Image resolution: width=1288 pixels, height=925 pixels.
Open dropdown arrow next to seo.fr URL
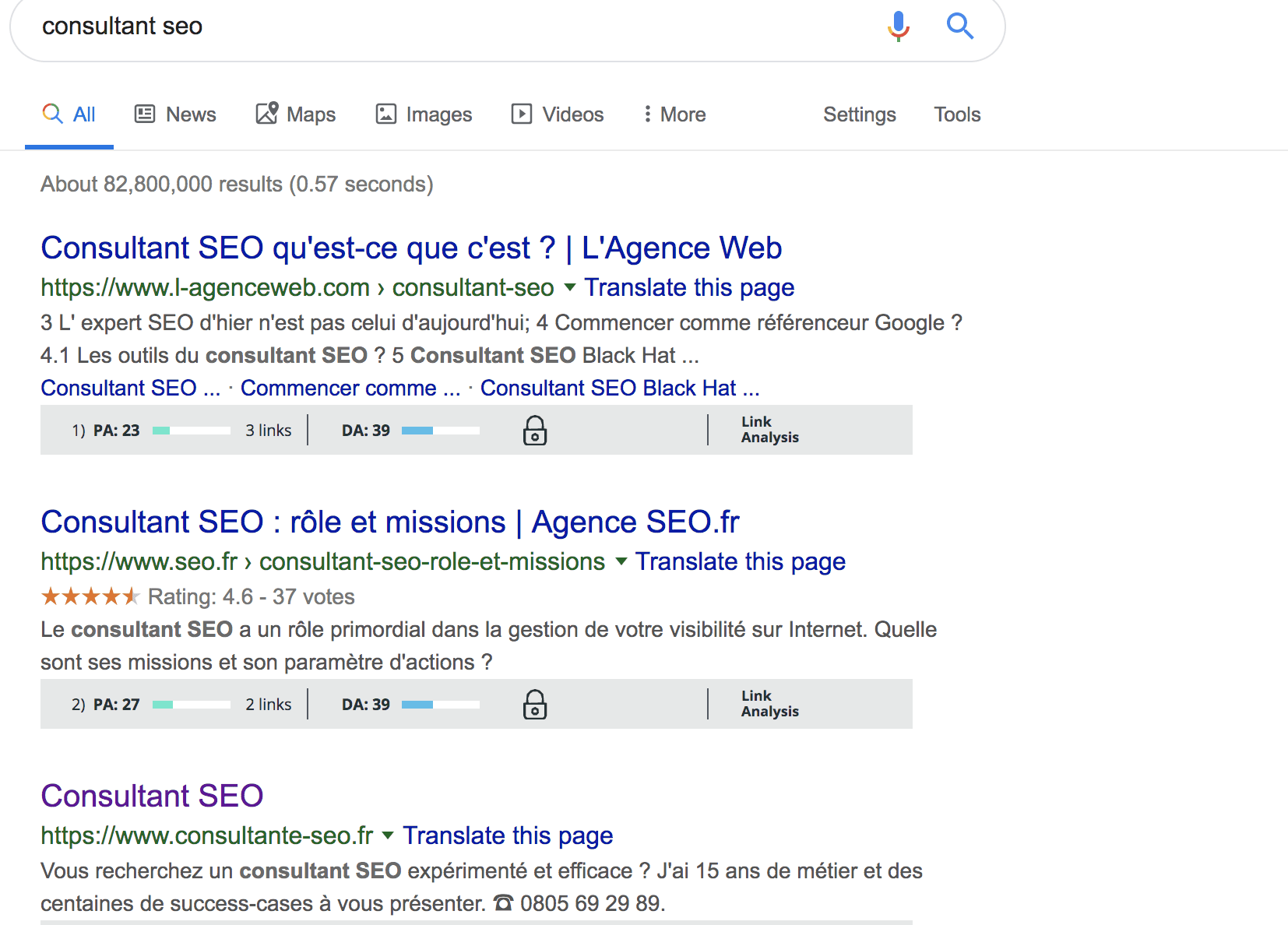[x=621, y=562]
